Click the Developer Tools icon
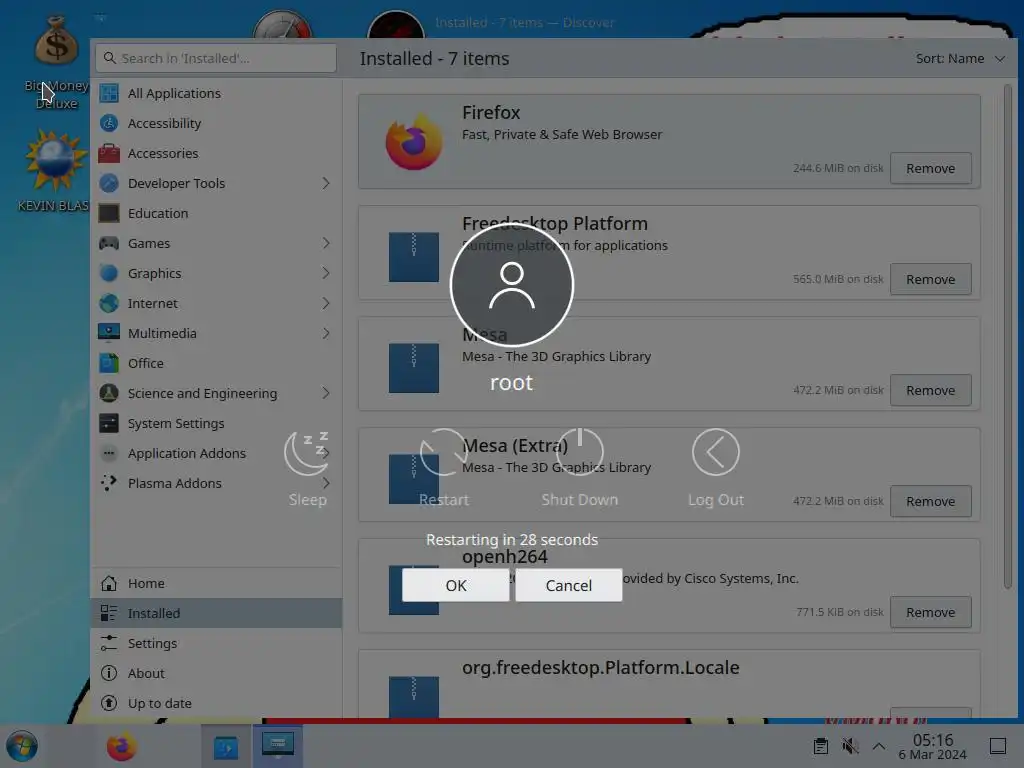Image resolution: width=1024 pixels, height=768 pixels. click(109, 184)
